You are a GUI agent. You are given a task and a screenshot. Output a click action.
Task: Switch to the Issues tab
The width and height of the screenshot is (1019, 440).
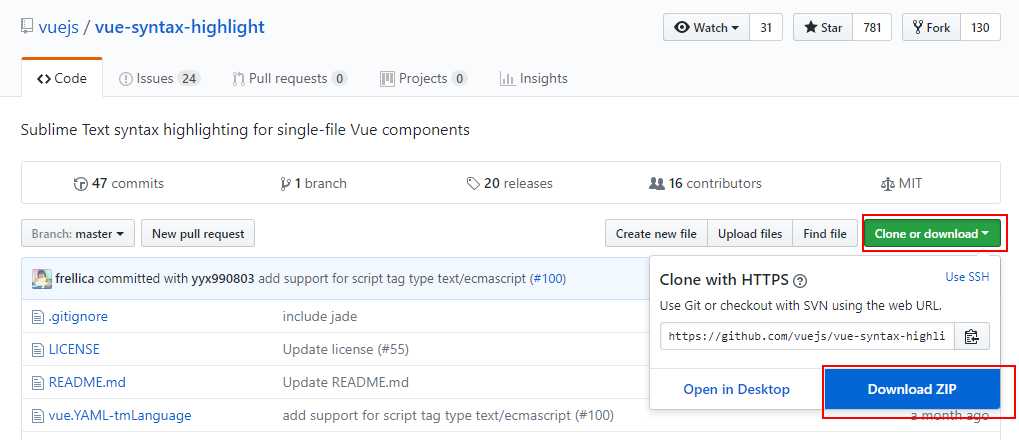159,79
